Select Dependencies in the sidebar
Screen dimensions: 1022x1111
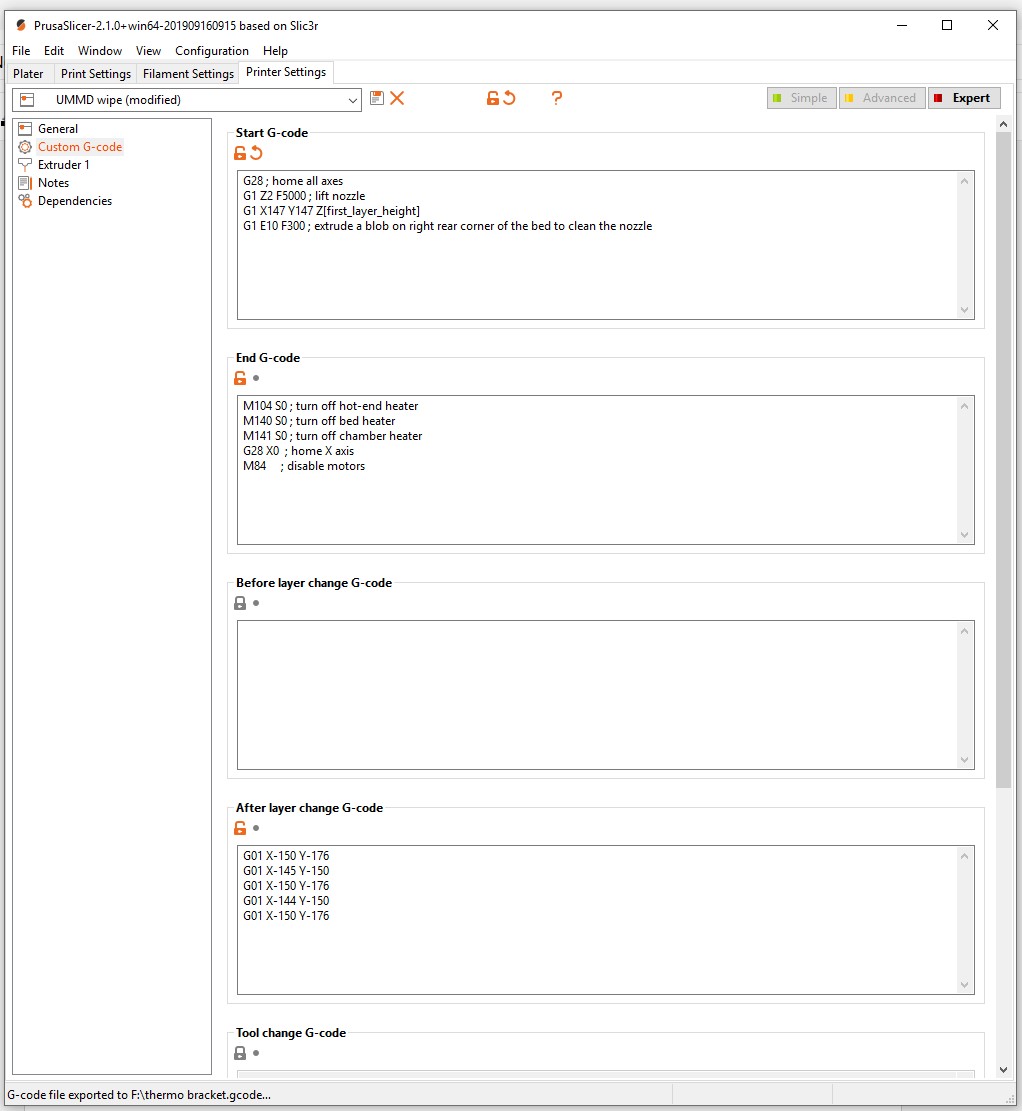(x=75, y=201)
